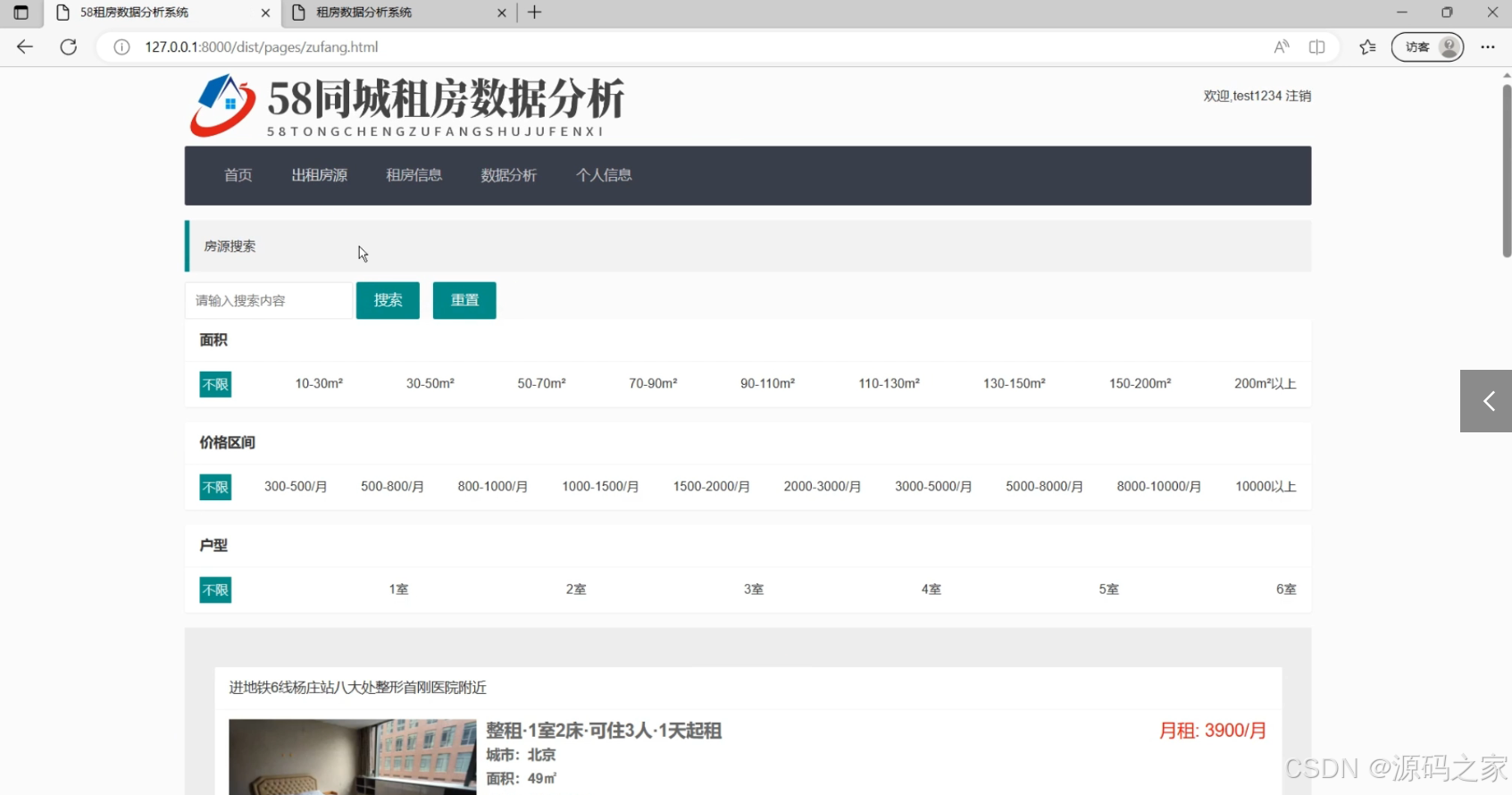
Task: Click the browser back arrow
Action: (25, 46)
